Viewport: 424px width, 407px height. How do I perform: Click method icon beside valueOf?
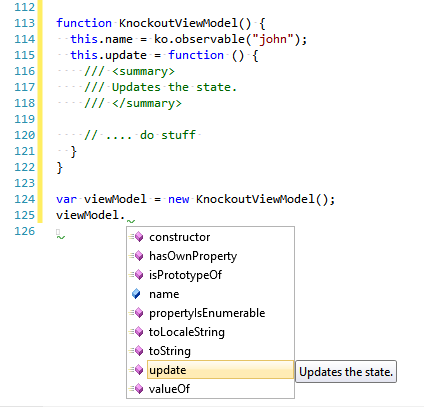pyautogui.click(x=136, y=389)
